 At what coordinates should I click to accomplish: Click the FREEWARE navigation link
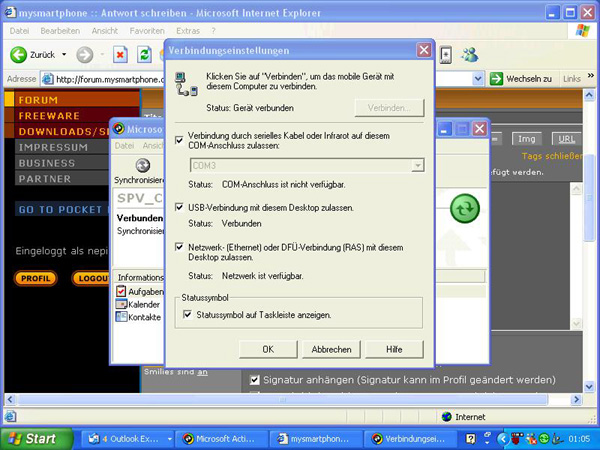[49, 116]
